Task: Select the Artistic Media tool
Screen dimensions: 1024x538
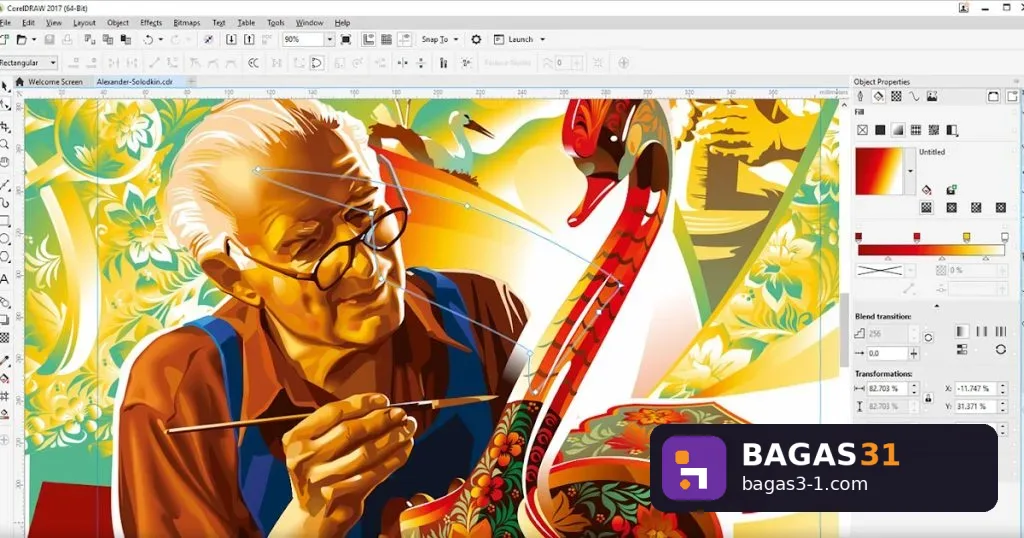Action: coord(5,202)
